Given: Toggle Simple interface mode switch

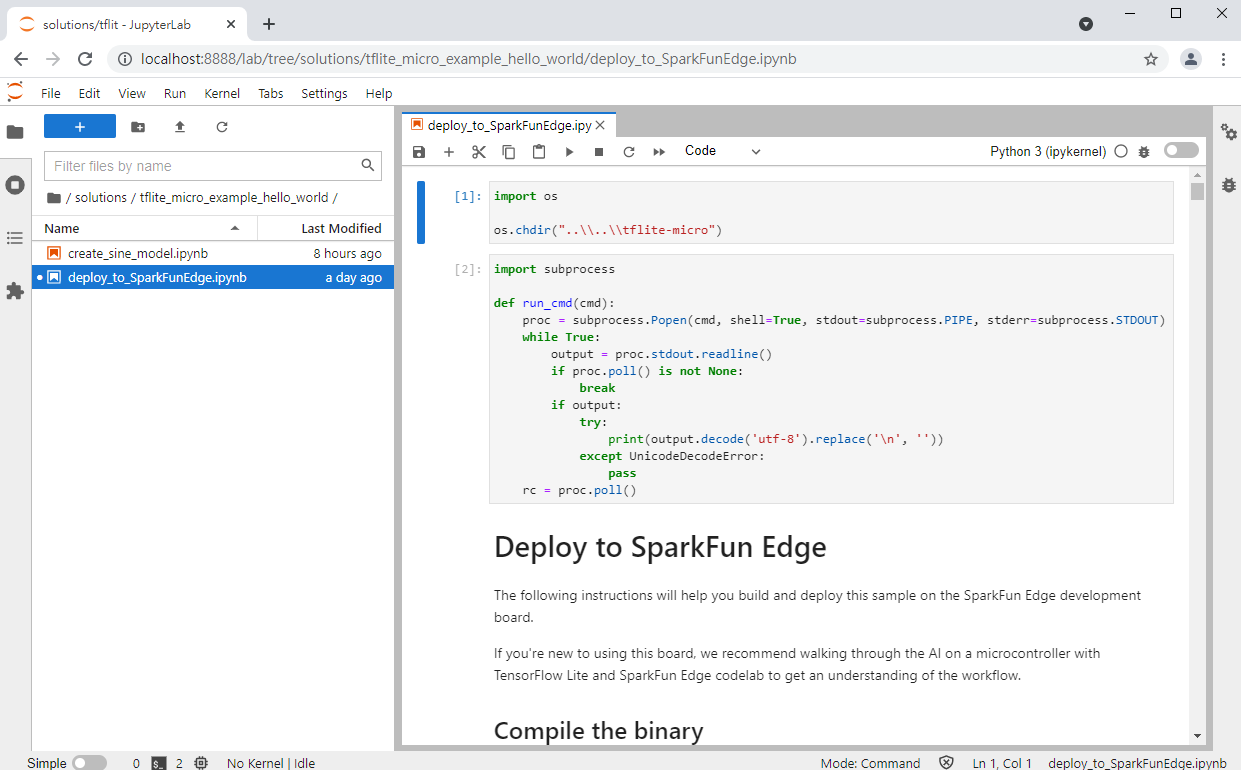Looking at the screenshot, I should tap(89, 762).
